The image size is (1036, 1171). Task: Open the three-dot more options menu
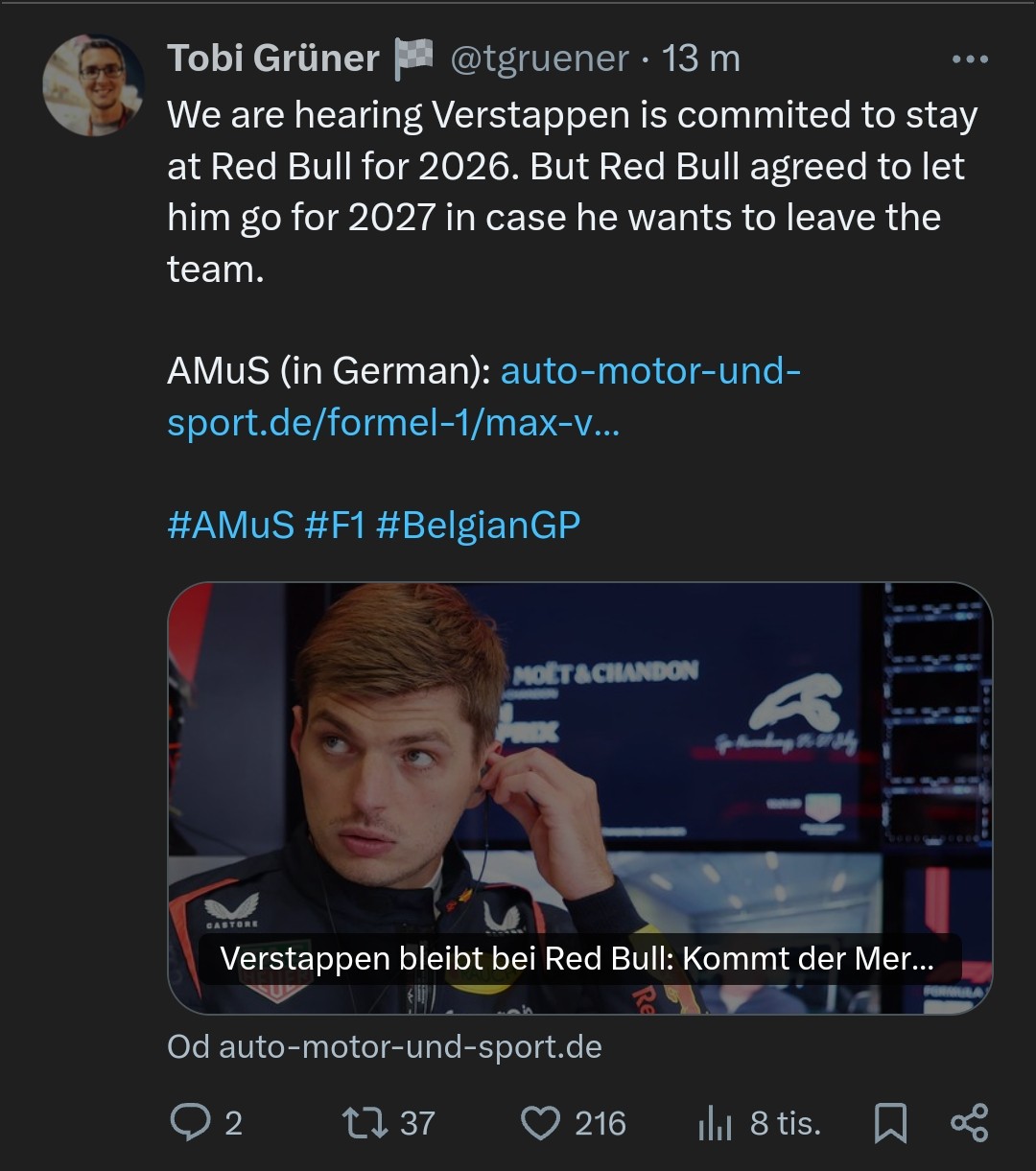click(969, 59)
